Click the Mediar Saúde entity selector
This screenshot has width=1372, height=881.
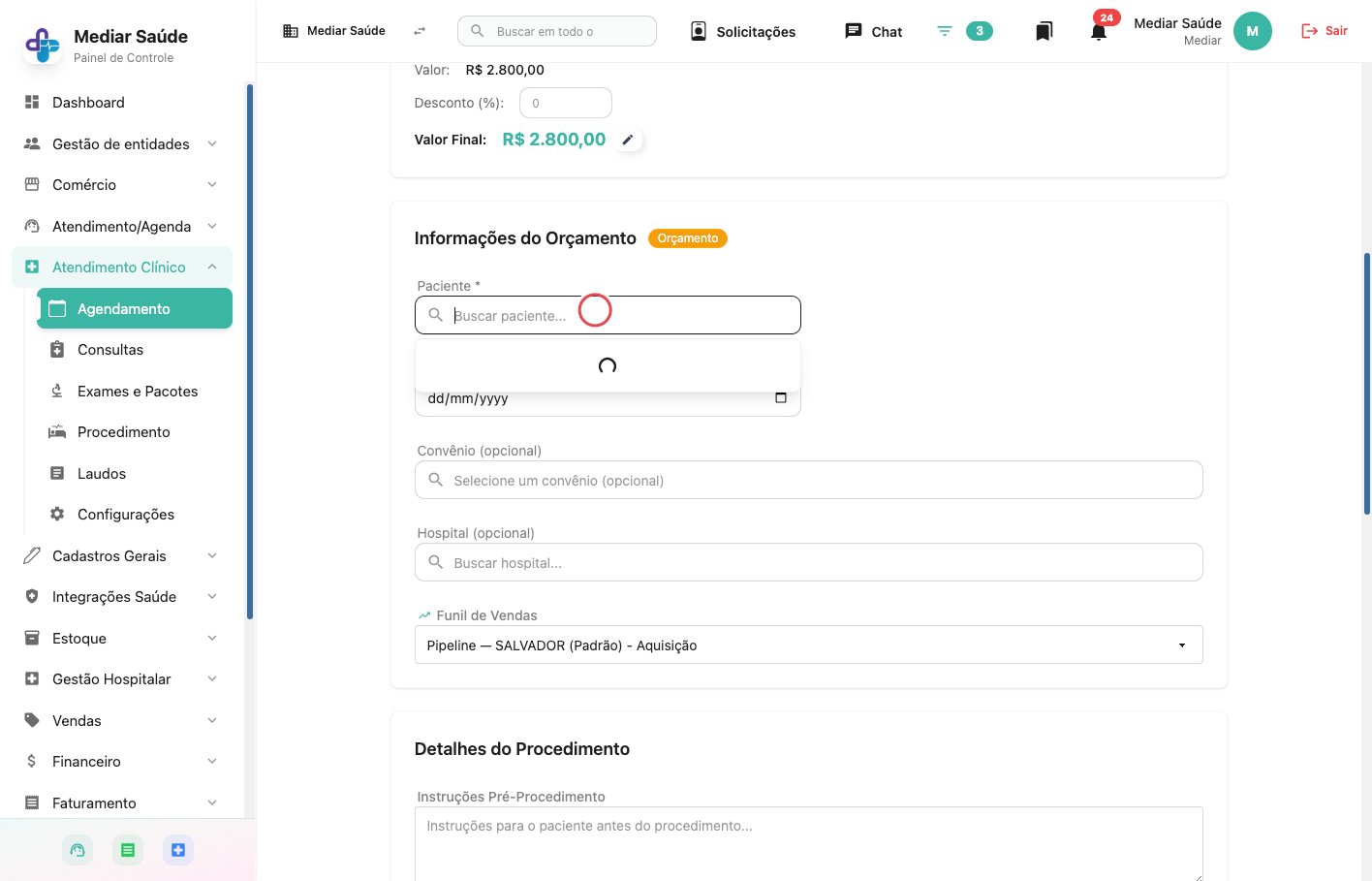point(334,31)
